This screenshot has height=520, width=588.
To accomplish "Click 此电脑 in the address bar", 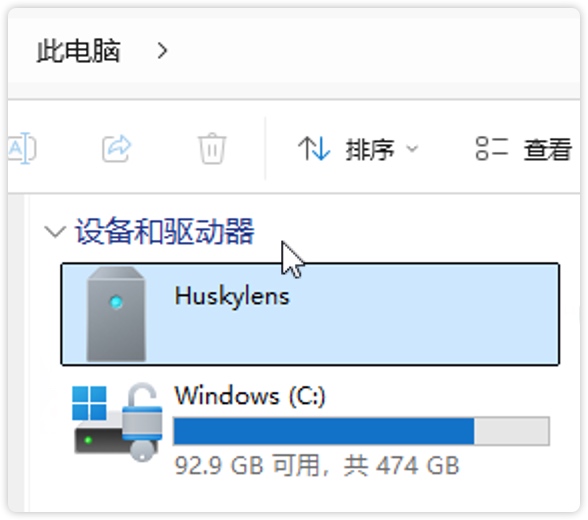I will click(78, 51).
